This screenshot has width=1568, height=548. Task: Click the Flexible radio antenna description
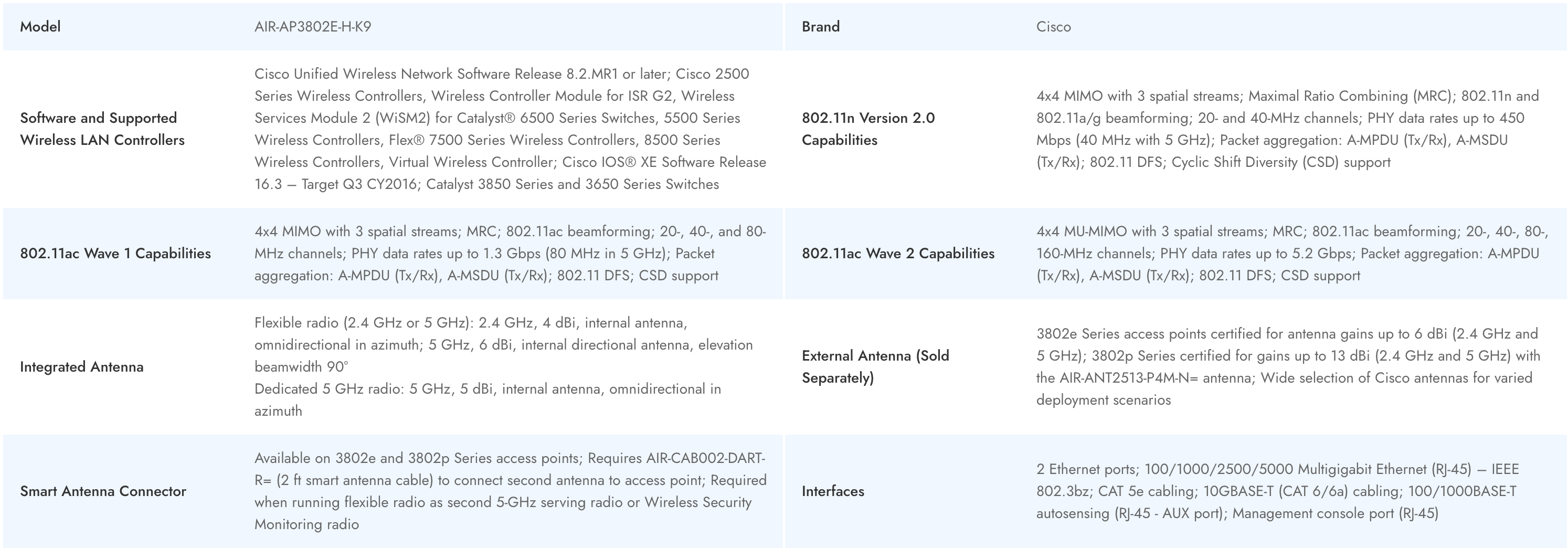[x=503, y=345]
